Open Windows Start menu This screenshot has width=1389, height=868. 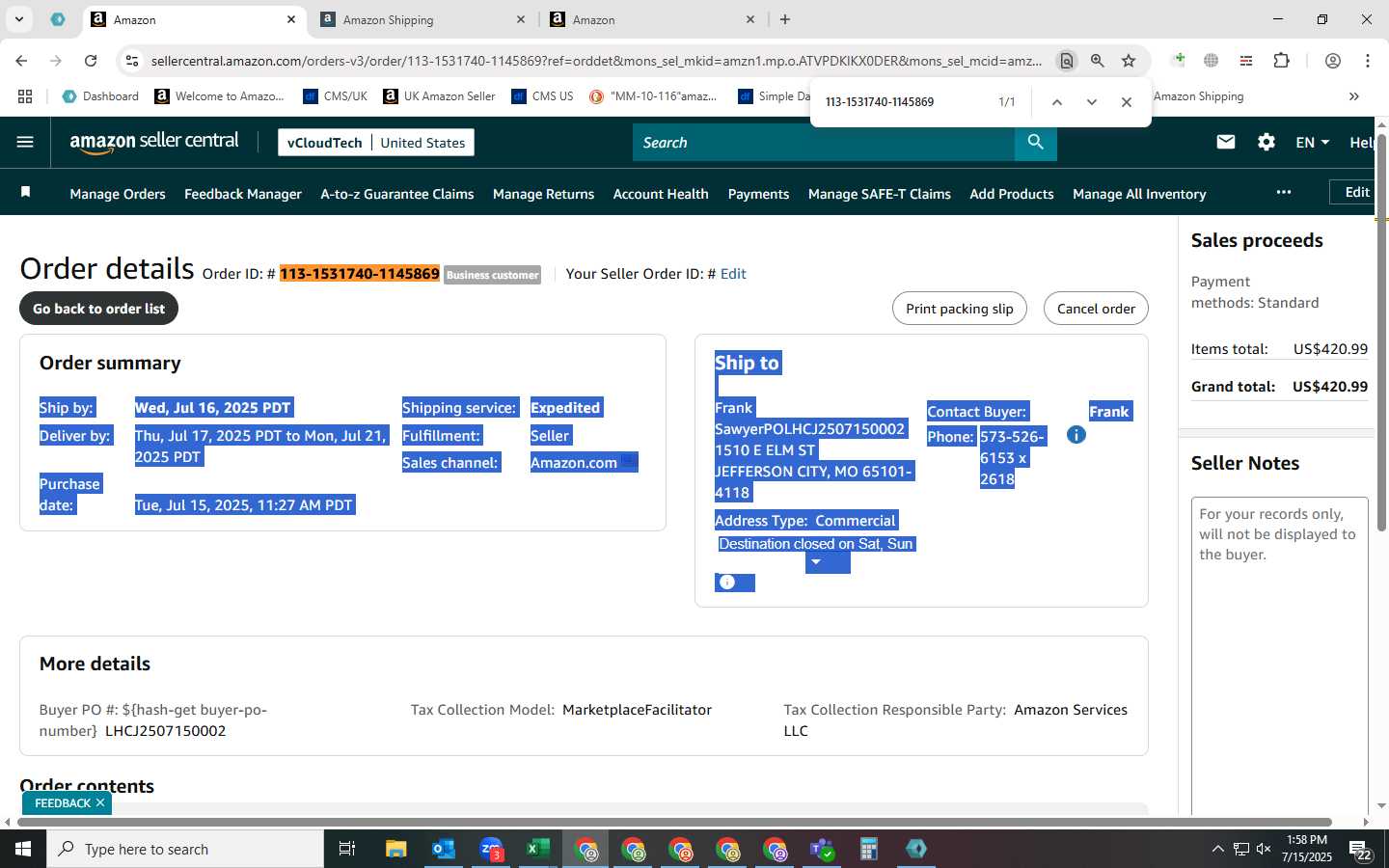23,849
